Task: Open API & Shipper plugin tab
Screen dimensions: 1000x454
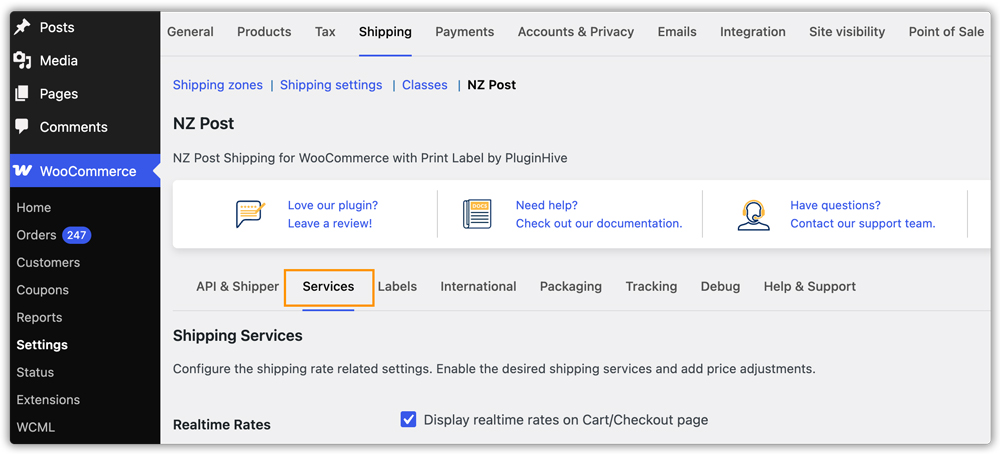Action: (x=237, y=287)
